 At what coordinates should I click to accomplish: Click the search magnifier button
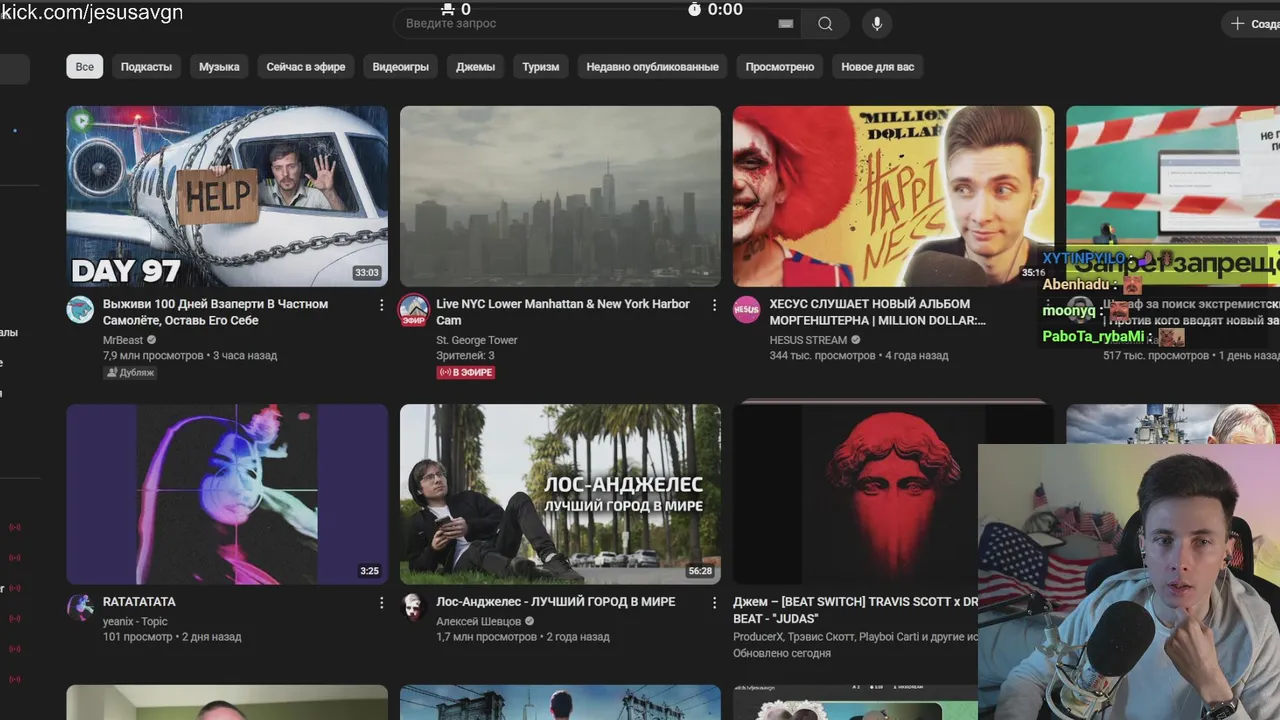825,24
